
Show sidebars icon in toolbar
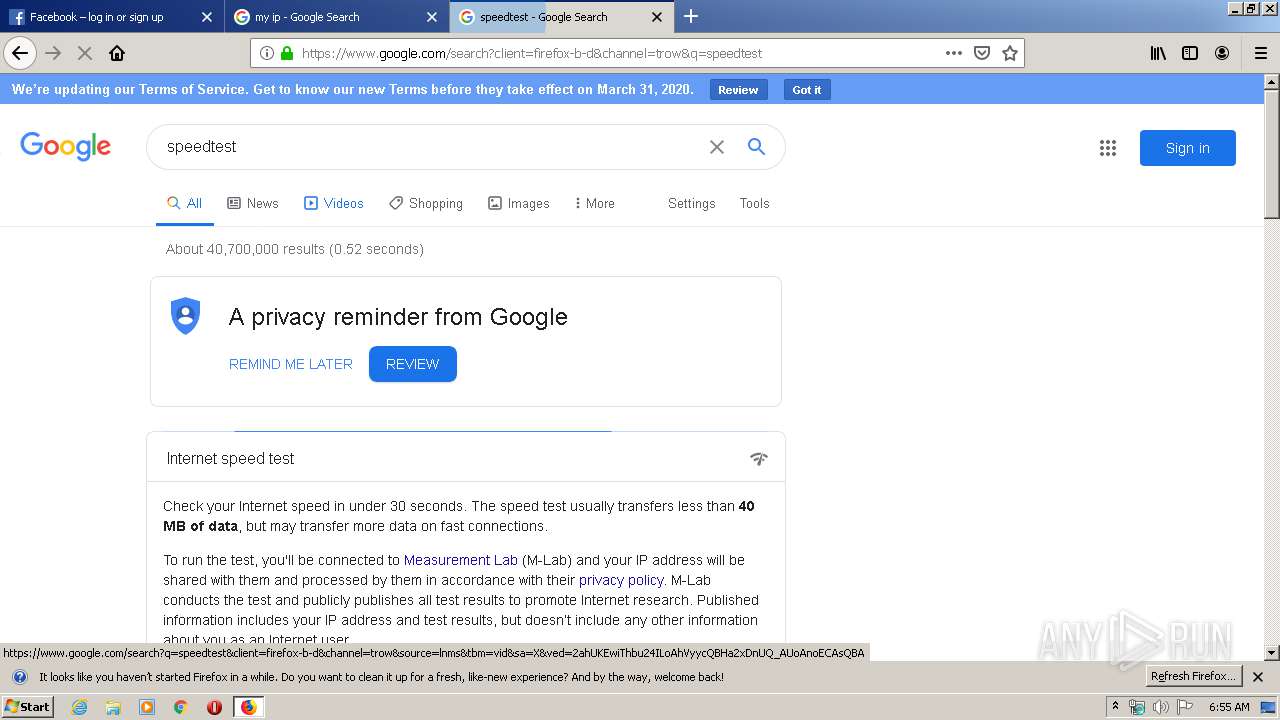click(1190, 53)
